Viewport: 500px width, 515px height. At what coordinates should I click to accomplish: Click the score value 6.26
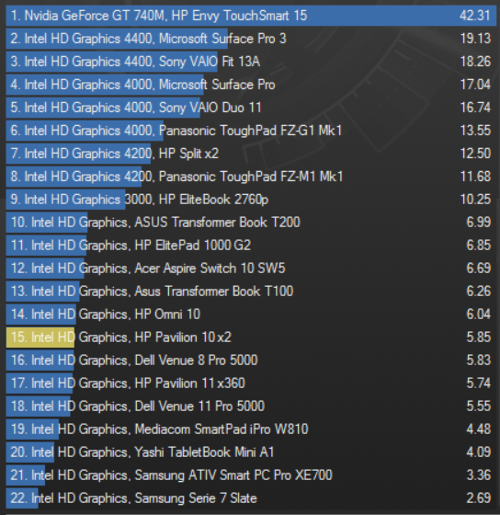pyautogui.click(x=479, y=291)
